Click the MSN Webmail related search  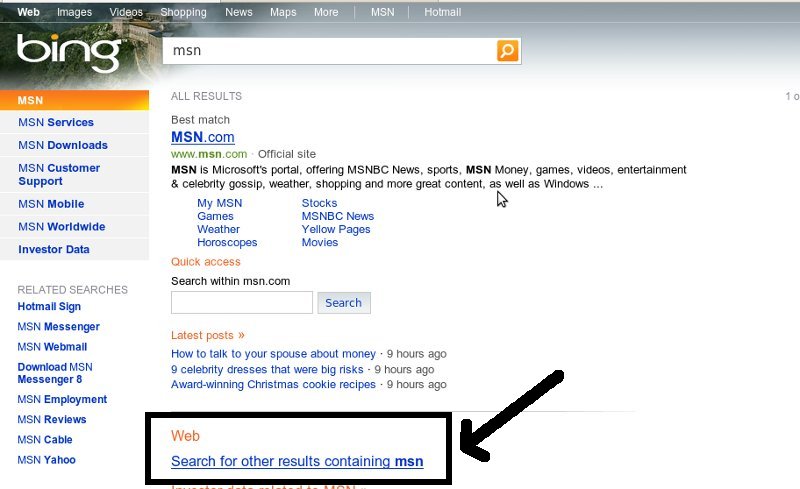click(52, 347)
